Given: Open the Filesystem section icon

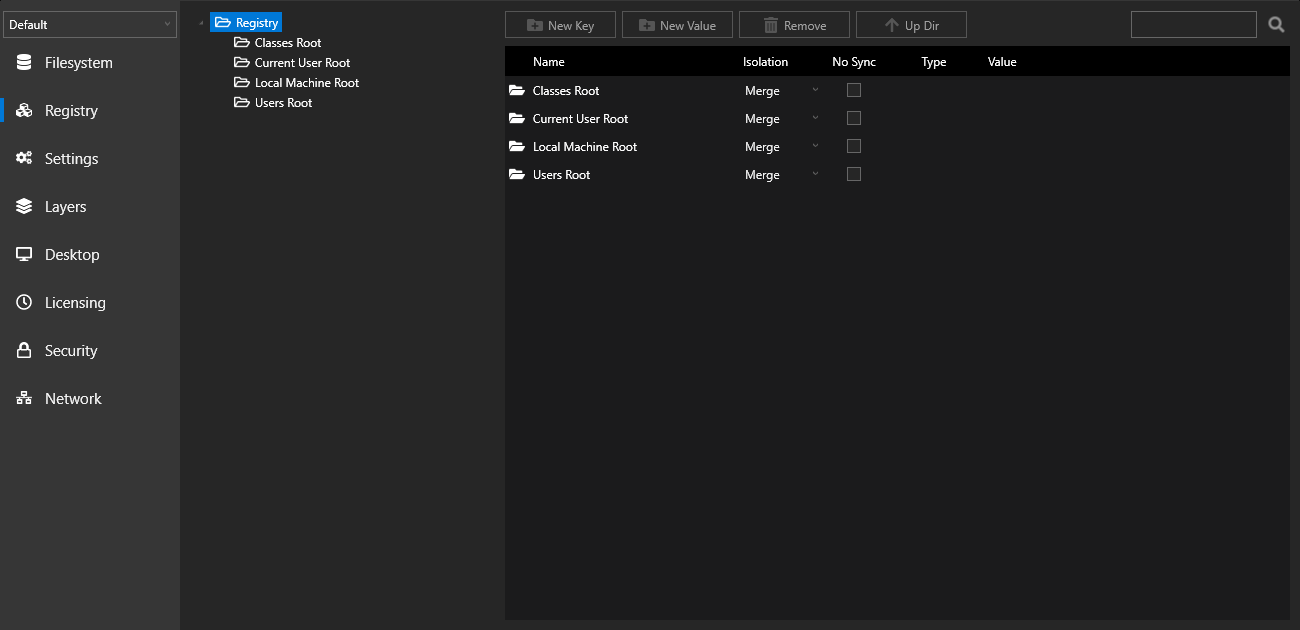Looking at the screenshot, I should point(24,63).
